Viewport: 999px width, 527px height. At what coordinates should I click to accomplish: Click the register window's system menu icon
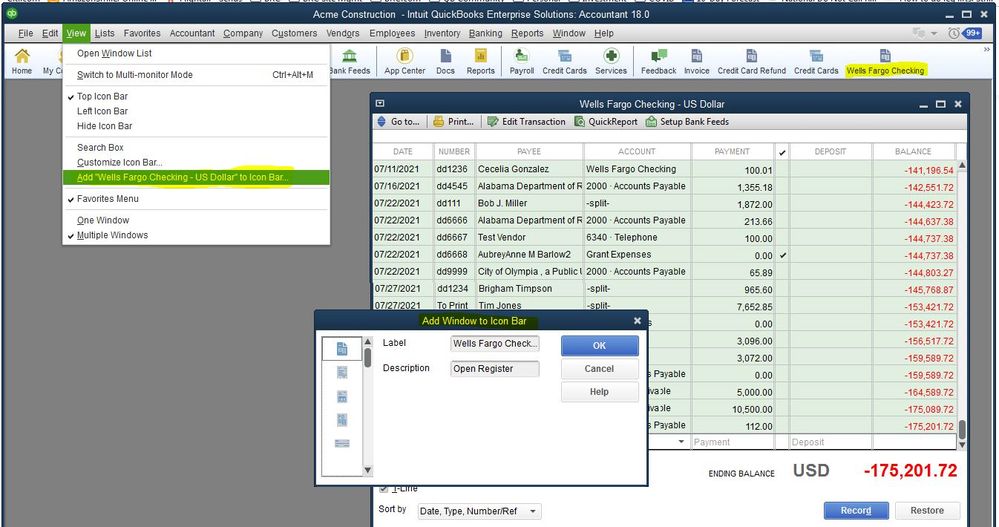pyautogui.click(x=380, y=103)
